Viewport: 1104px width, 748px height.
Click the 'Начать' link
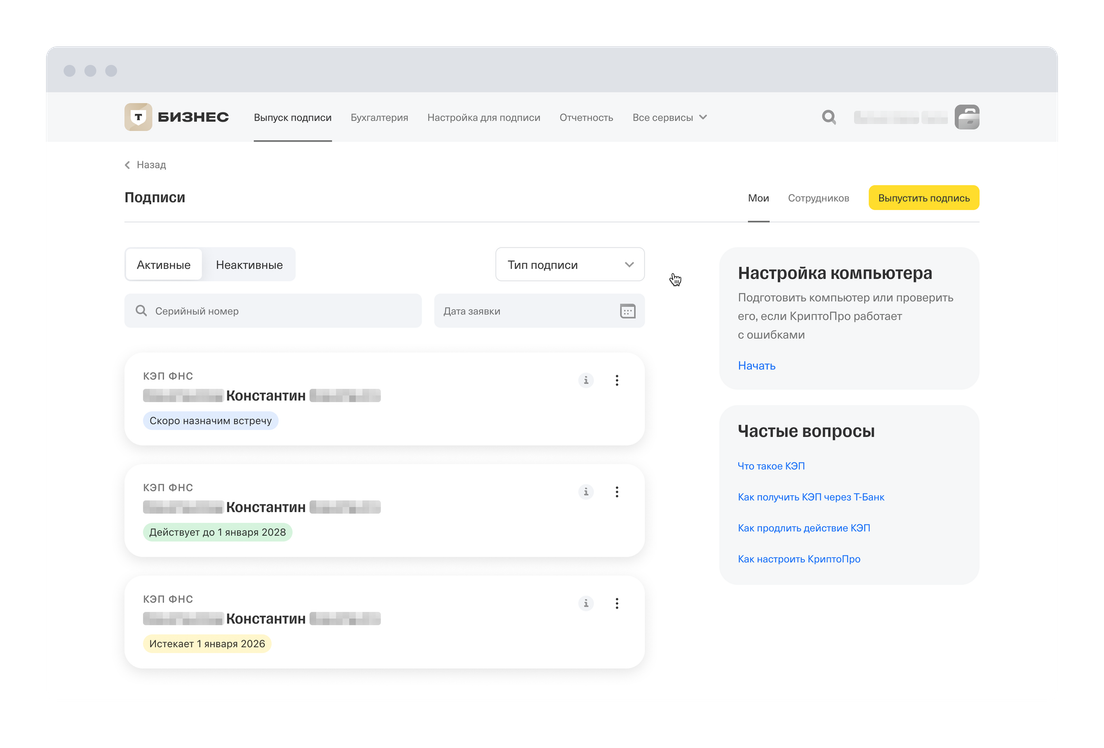[756, 366]
